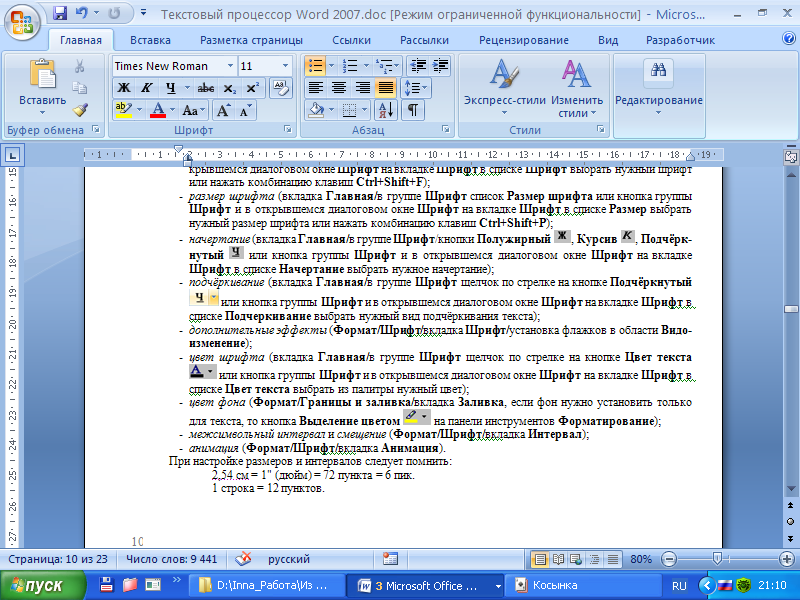800x600 pixels.
Task: Open underline style dropdown arrow
Action: 187,88
